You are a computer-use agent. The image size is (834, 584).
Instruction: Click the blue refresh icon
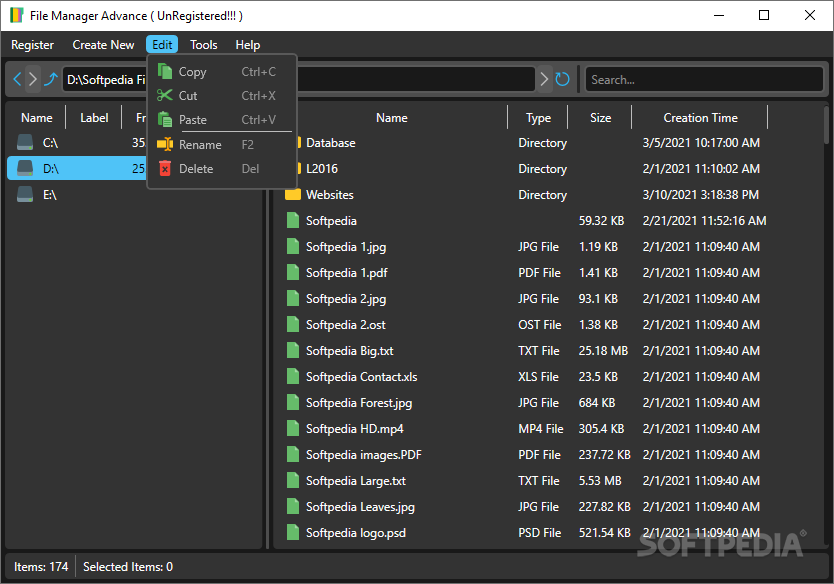tap(562, 79)
